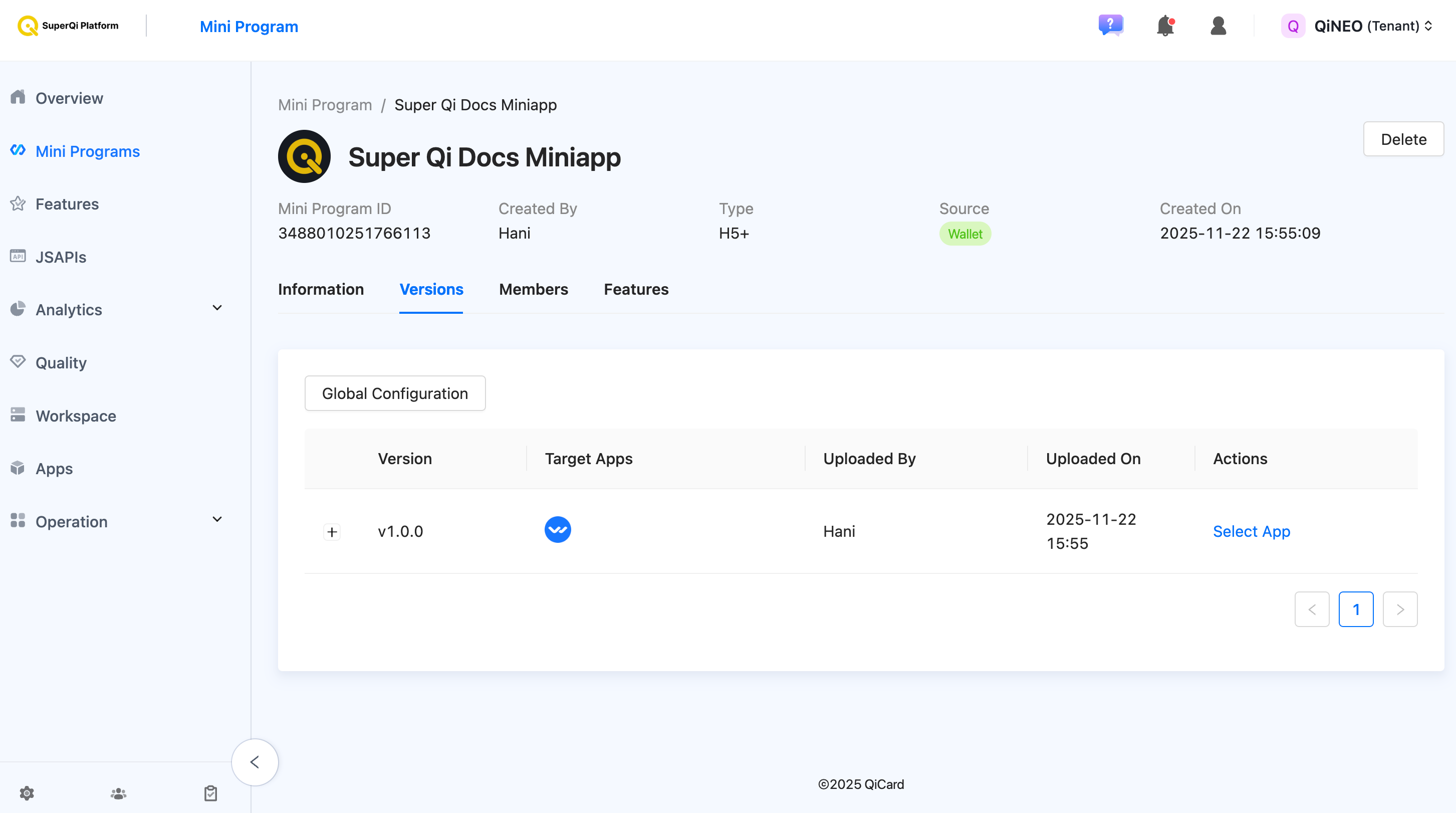
Task: Click Select App for v1.0.0
Action: [x=1252, y=531]
